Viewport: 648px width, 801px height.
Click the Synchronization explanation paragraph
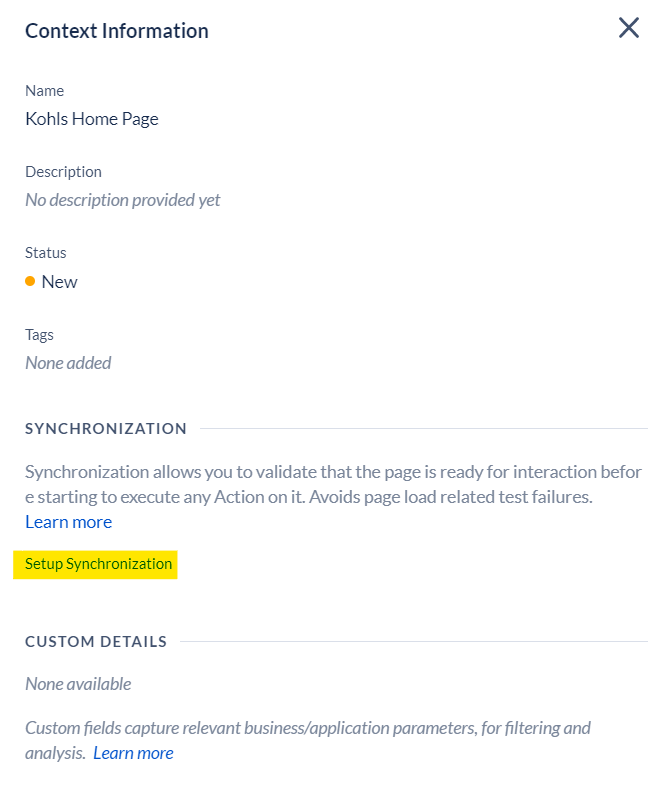pos(333,484)
